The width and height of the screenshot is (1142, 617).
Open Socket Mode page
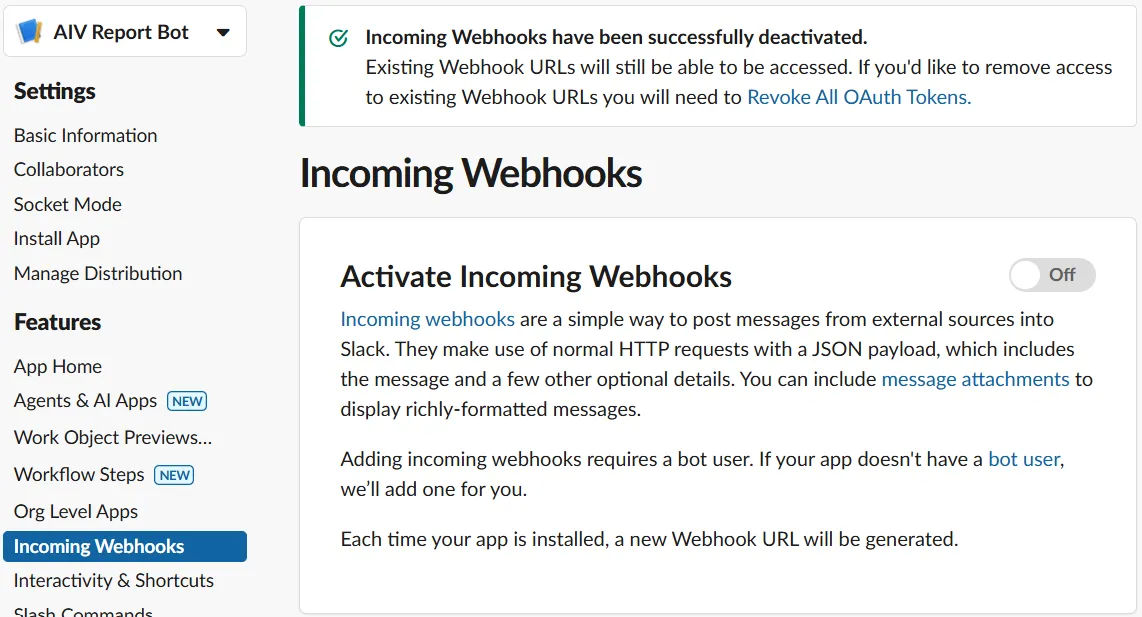point(68,204)
